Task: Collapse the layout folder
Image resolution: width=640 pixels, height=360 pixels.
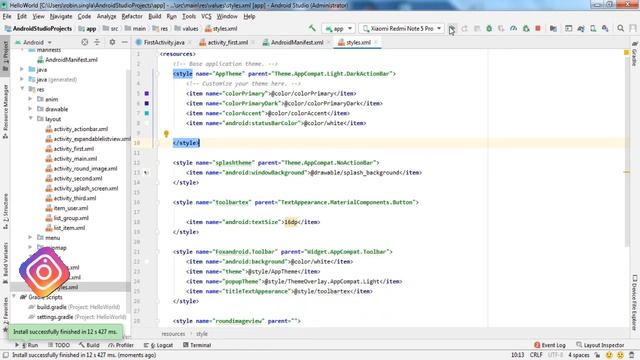Action: pyautogui.click(x=31, y=119)
